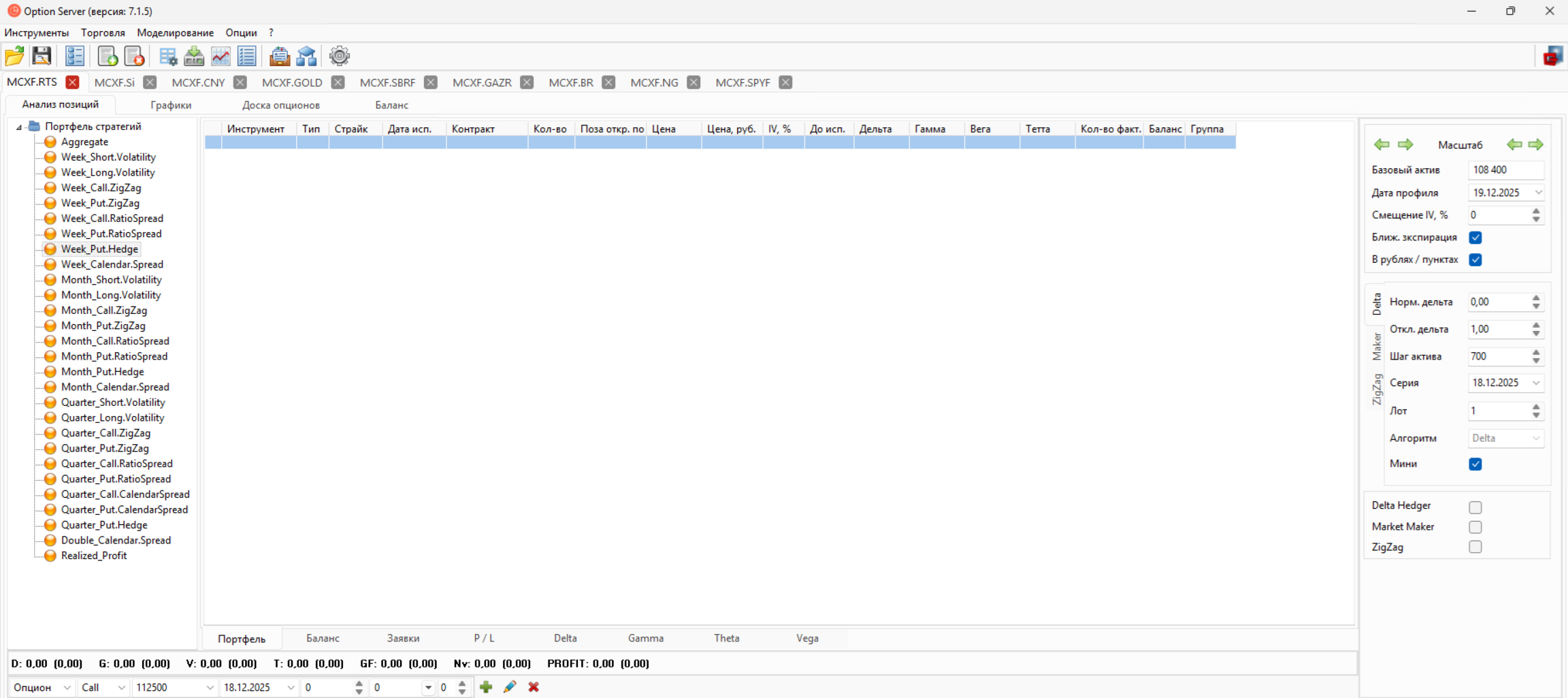
Task: Click the open folder toolbar icon
Action: pos(14,56)
